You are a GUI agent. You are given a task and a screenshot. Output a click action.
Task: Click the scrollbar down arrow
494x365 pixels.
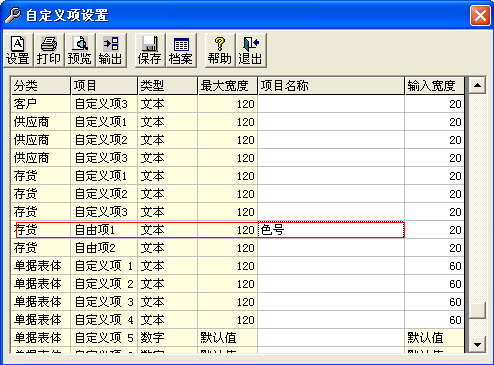pos(477,344)
